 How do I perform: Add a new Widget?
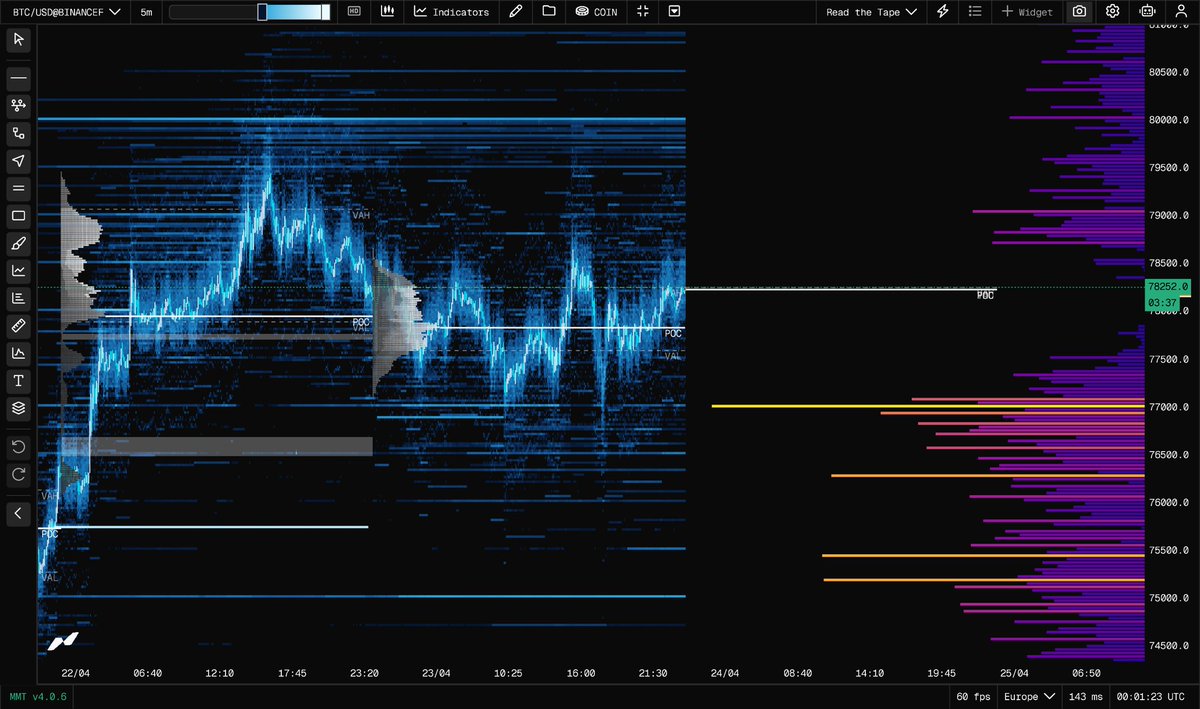[1027, 12]
